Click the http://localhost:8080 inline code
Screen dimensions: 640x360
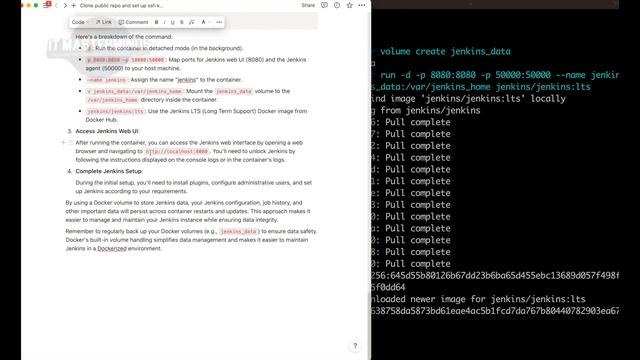click(177, 151)
